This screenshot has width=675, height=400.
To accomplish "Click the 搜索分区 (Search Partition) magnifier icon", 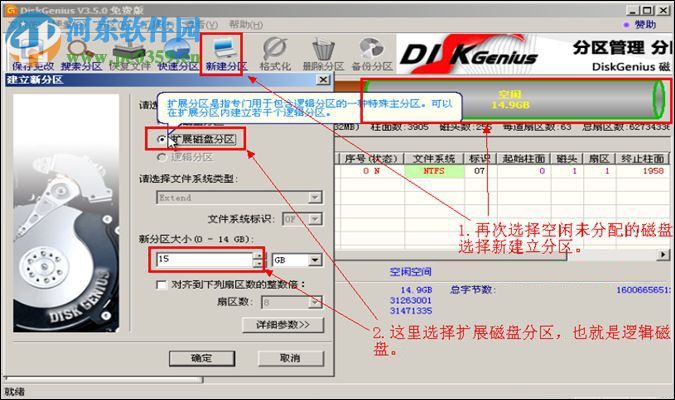I will pos(81,55).
